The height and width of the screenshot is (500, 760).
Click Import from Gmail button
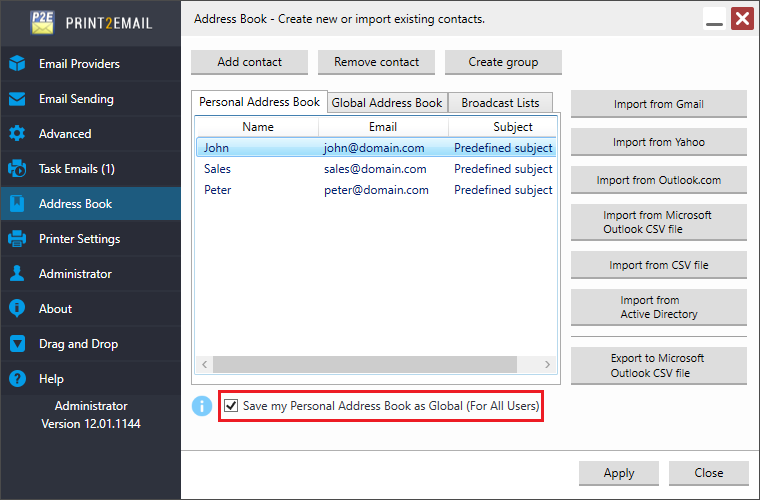tap(659, 104)
